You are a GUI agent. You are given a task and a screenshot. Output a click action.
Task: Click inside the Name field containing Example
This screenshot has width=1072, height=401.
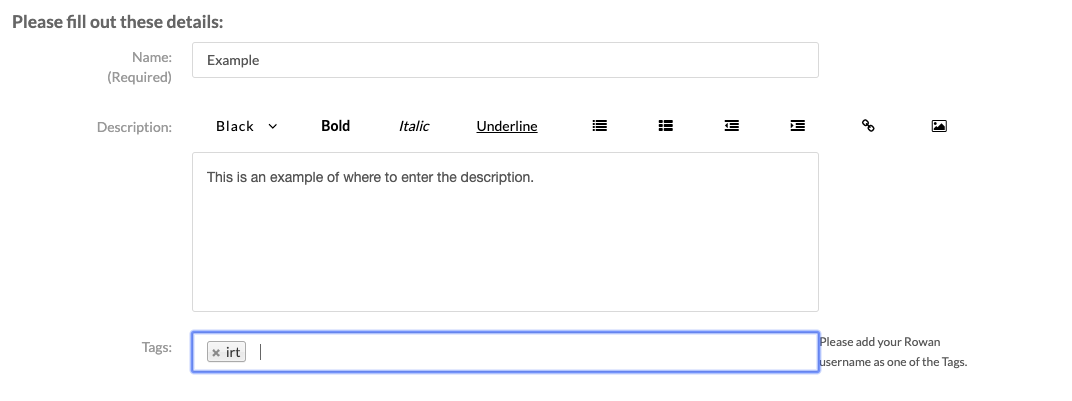505,60
